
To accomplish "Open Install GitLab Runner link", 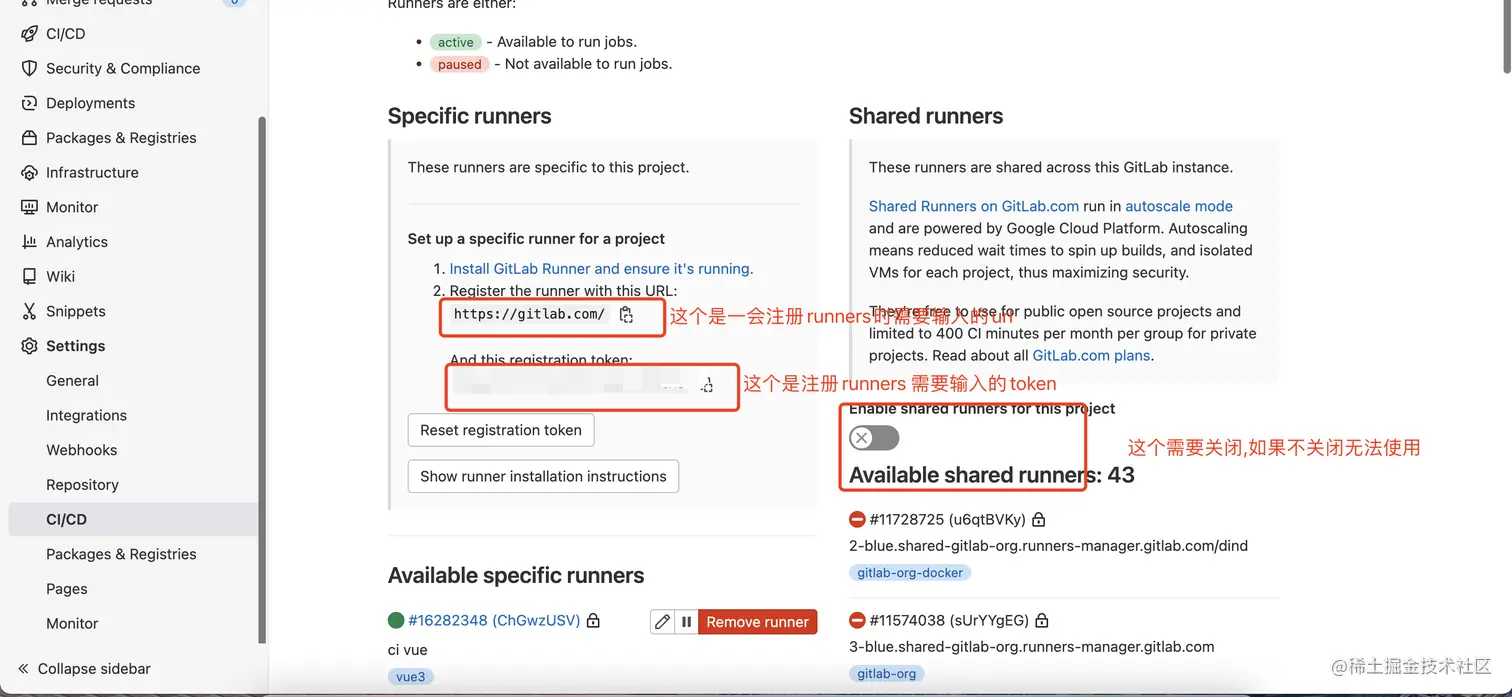I will coord(601,269).
